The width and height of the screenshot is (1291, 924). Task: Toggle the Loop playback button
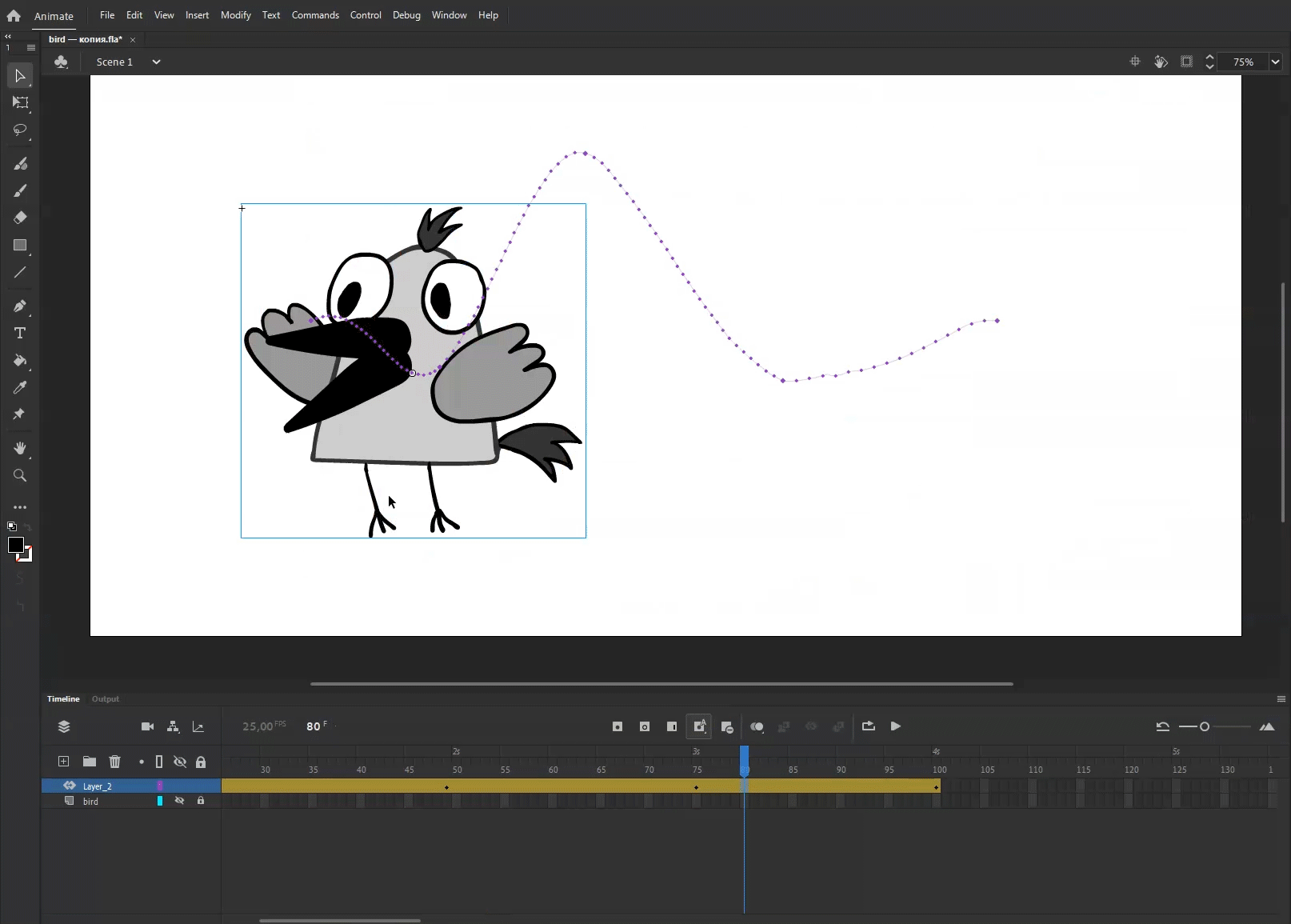868,726
